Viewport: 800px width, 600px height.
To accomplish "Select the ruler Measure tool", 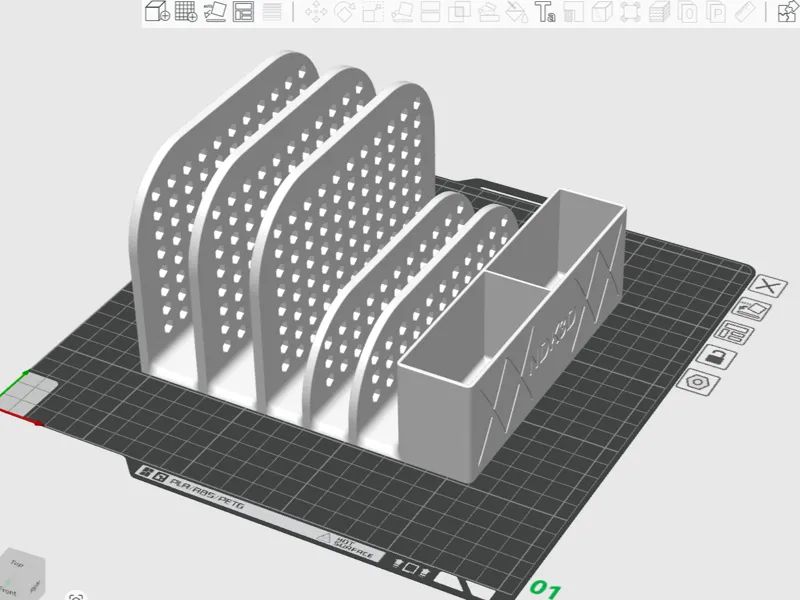I will (745, 12).
